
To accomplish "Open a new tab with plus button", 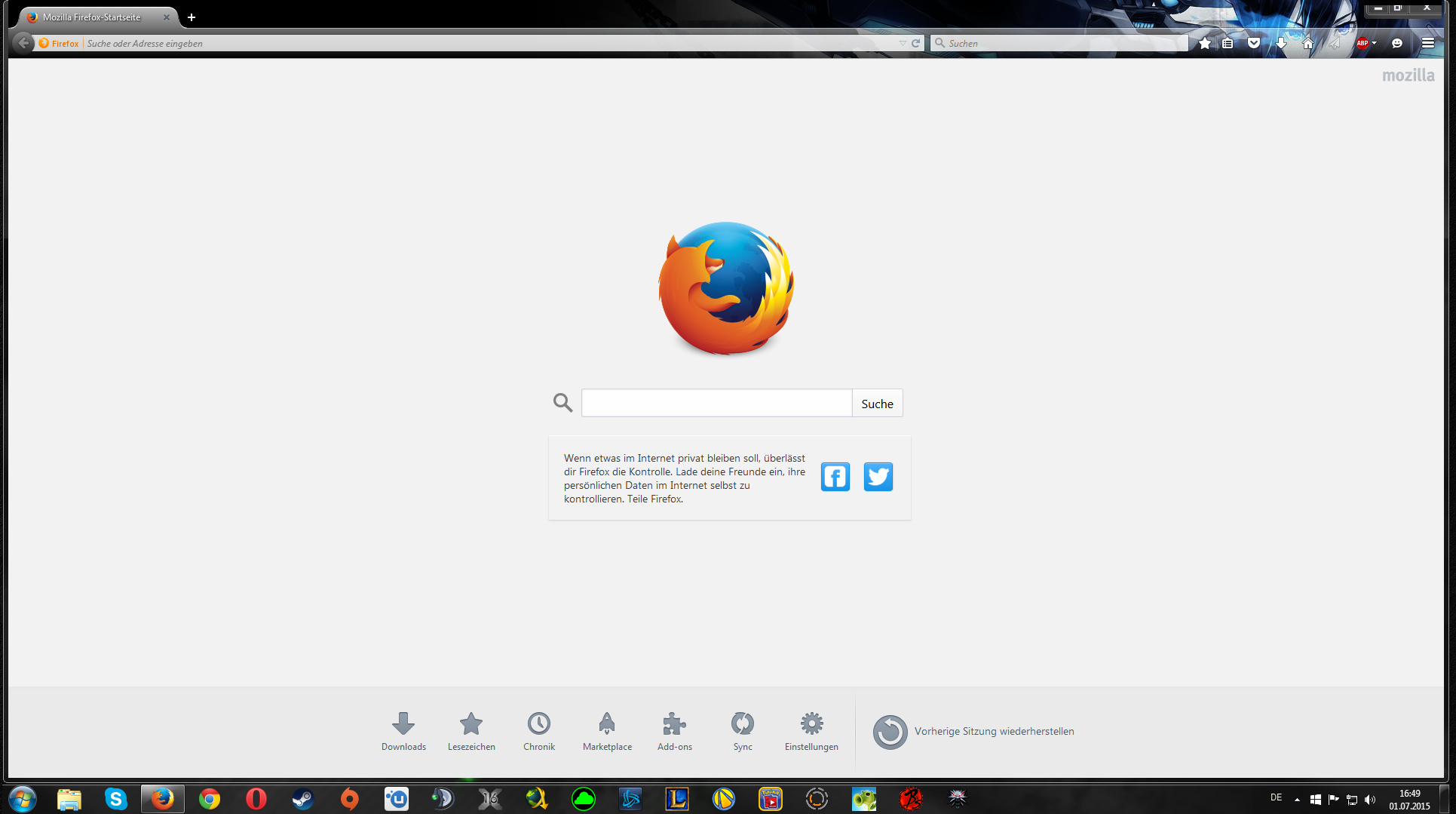I will pos(192,17).
